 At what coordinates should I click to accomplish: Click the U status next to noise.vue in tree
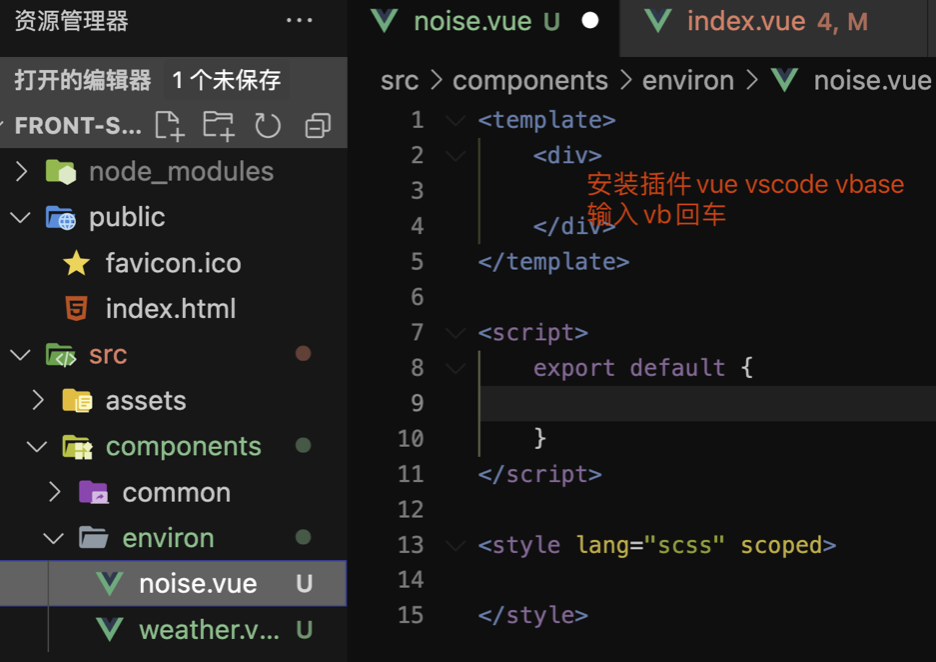[x=304, y=584]
